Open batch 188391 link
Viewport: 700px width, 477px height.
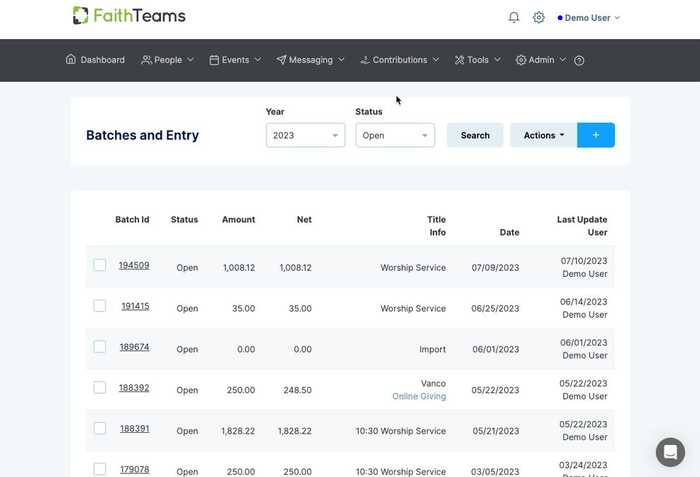(134, 429)
